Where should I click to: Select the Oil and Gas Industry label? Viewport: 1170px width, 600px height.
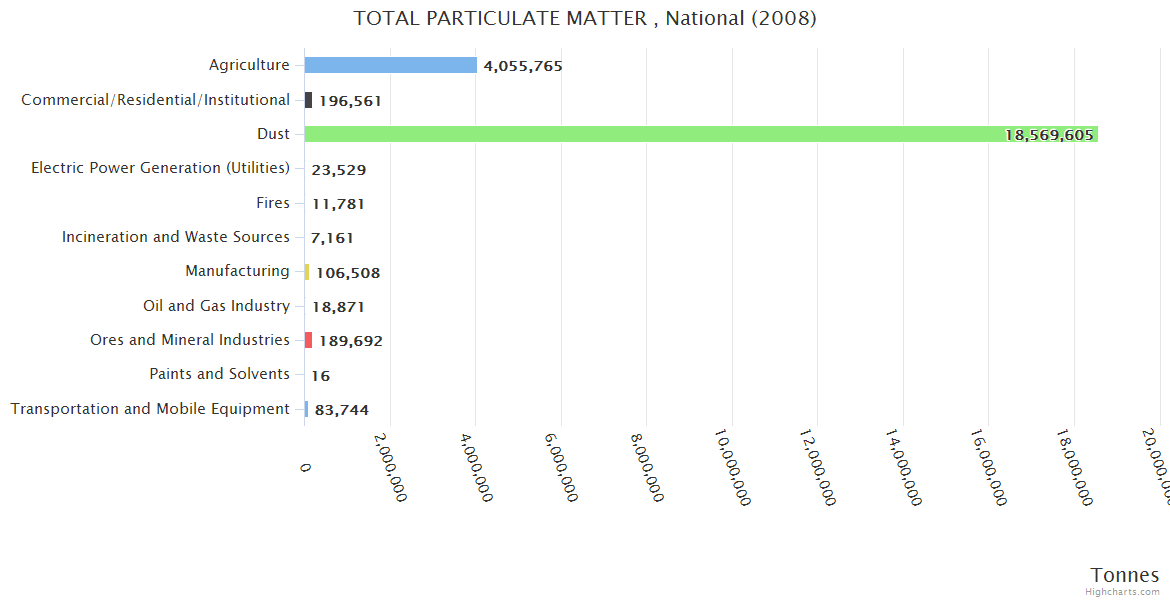click(216, 306)
